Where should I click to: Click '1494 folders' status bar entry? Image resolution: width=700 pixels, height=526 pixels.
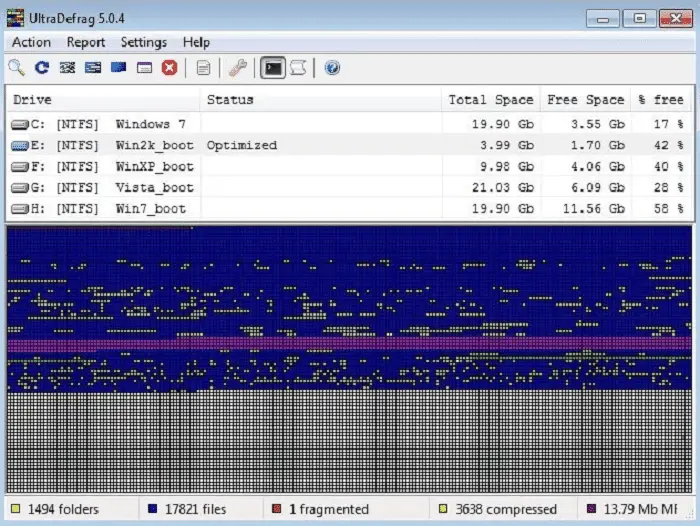[x=63, y=509]
